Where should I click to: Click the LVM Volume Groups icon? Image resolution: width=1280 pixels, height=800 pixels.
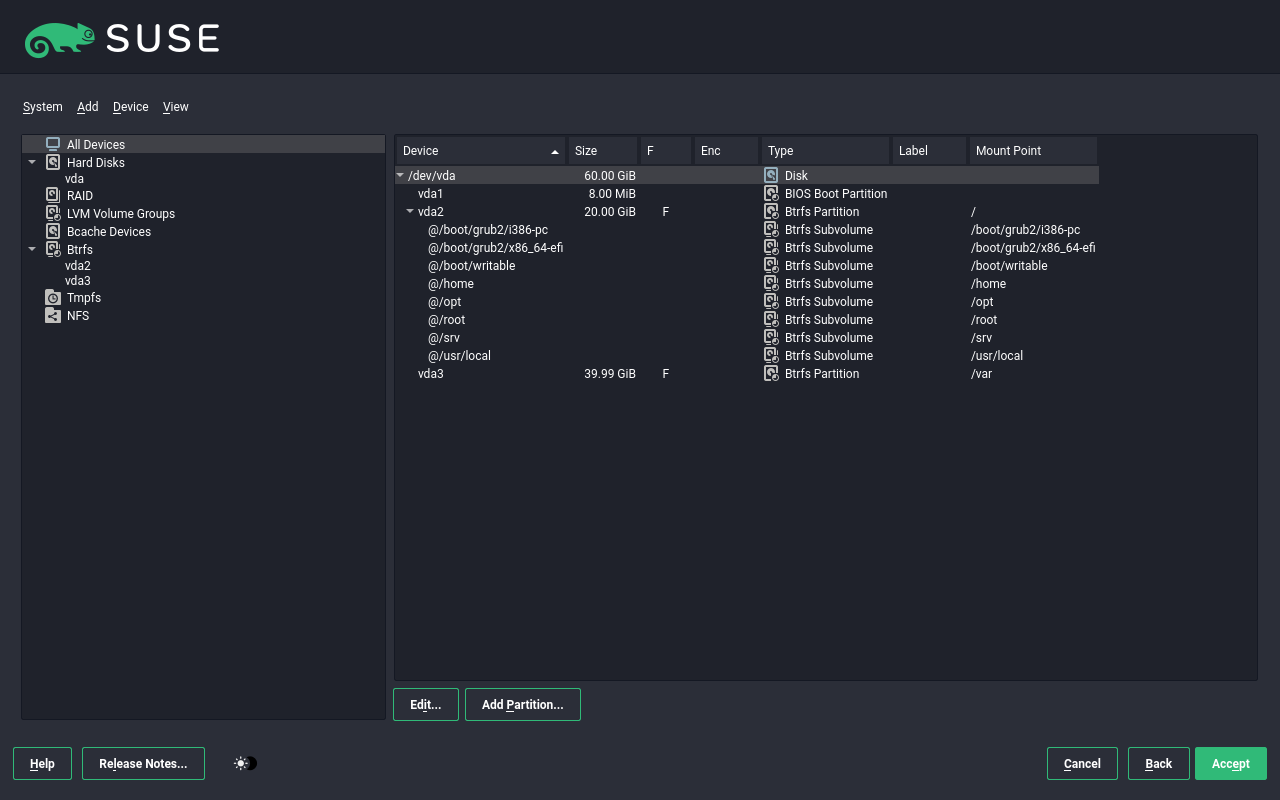point(53,213)
